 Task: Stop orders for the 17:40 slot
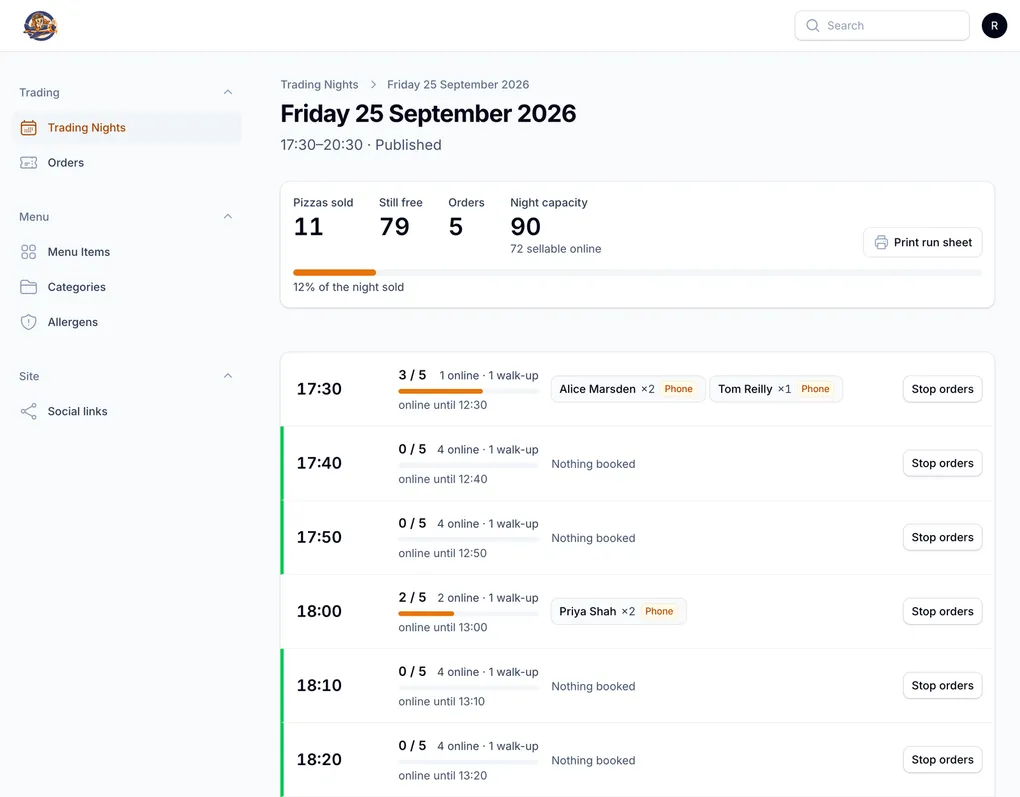(x=942, y=463)
